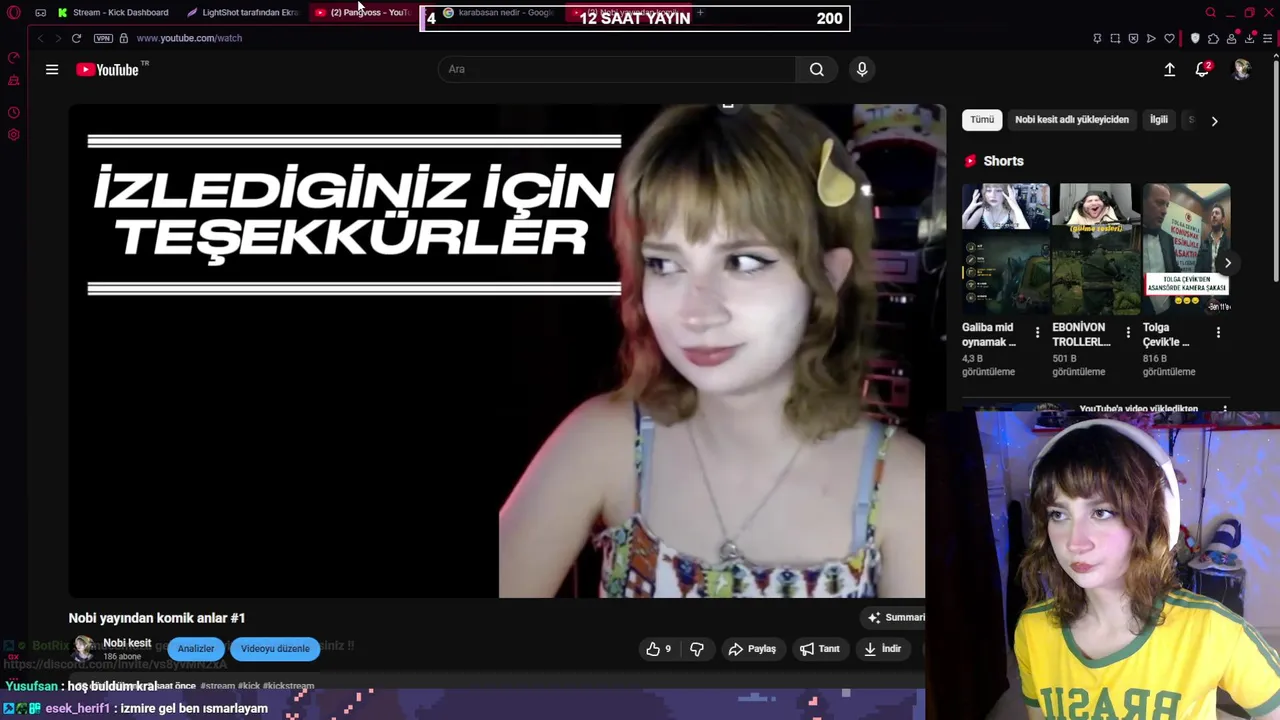Click the #kickstream hashtag
This screenshot has width=1280, height=720.
coord(288,686)
